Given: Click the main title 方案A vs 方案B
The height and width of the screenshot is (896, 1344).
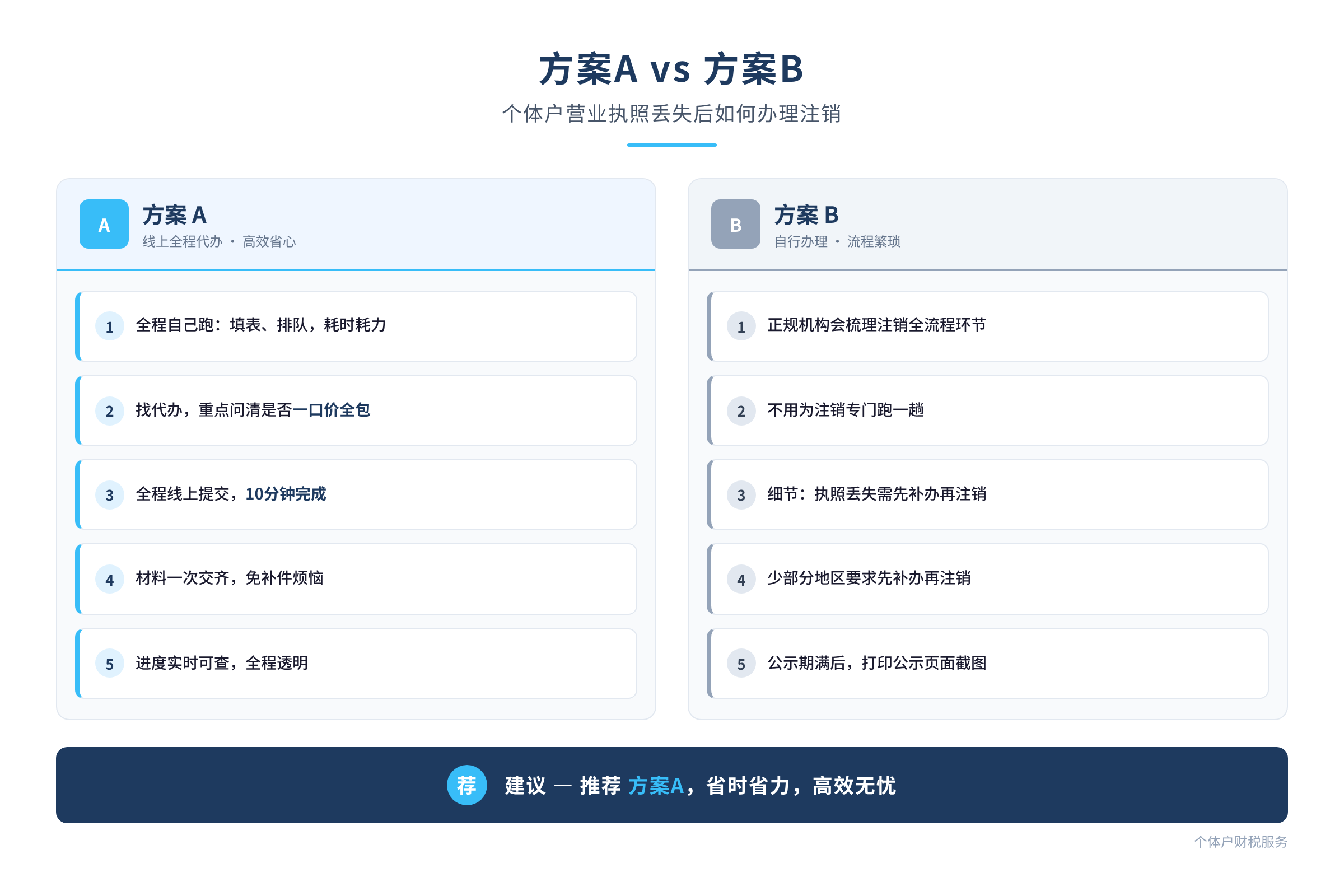Looking at the screenshot, I should click(671, 69).
